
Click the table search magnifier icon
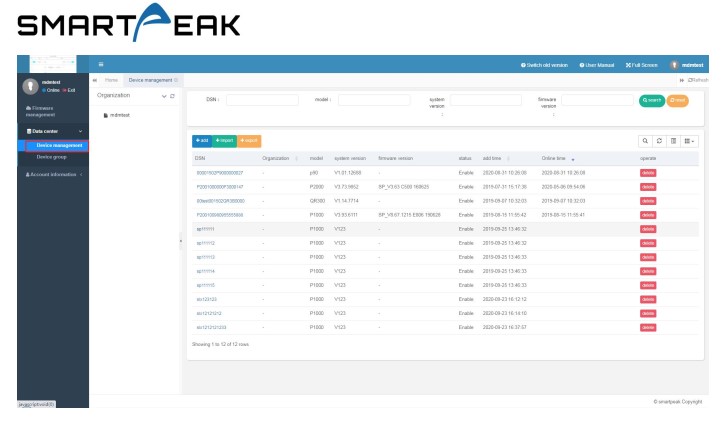[x=645, y=141]
